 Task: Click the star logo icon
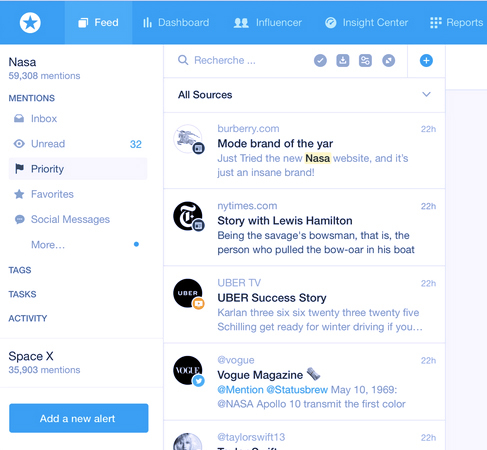[30, 23]
